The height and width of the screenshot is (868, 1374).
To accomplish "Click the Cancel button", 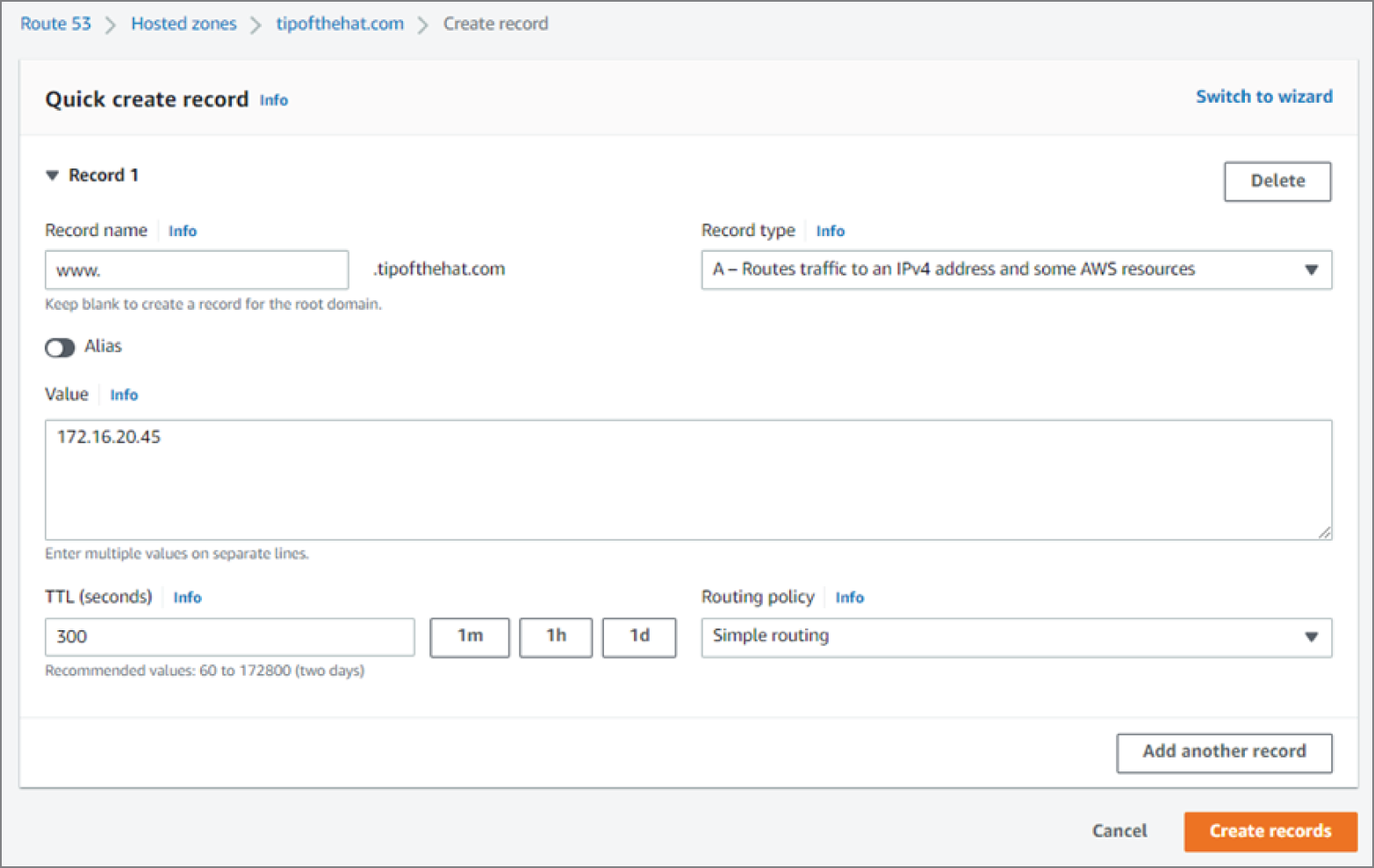I will click(x=1119, y=831).
